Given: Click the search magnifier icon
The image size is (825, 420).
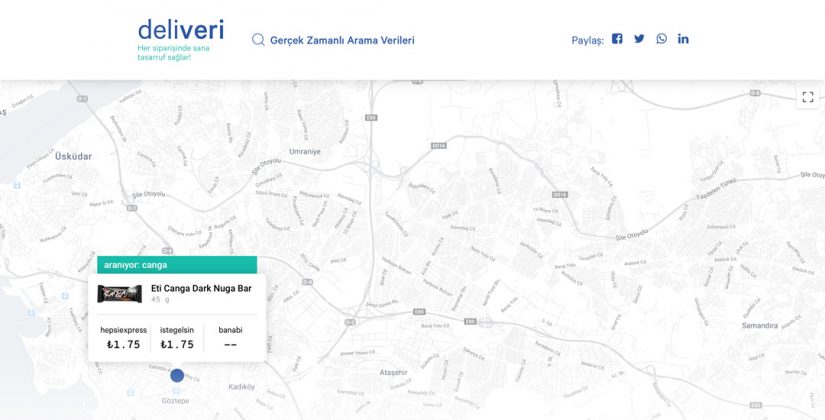Looking at the screenshot, I should [x=258, y=40].
